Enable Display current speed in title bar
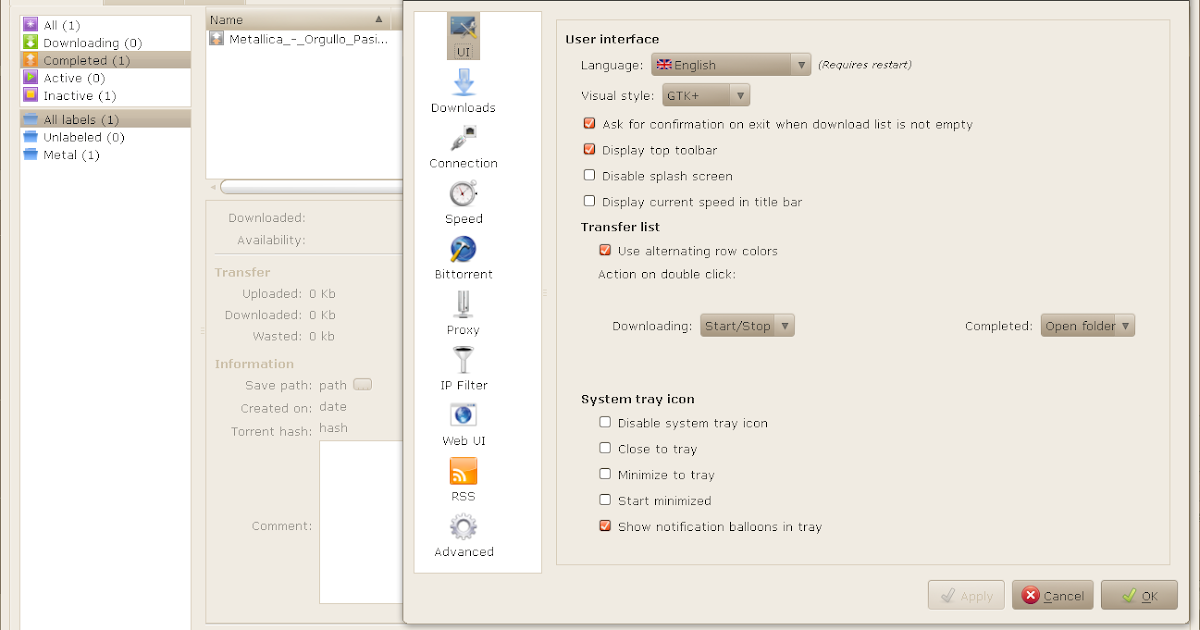 tap(589, 201)
